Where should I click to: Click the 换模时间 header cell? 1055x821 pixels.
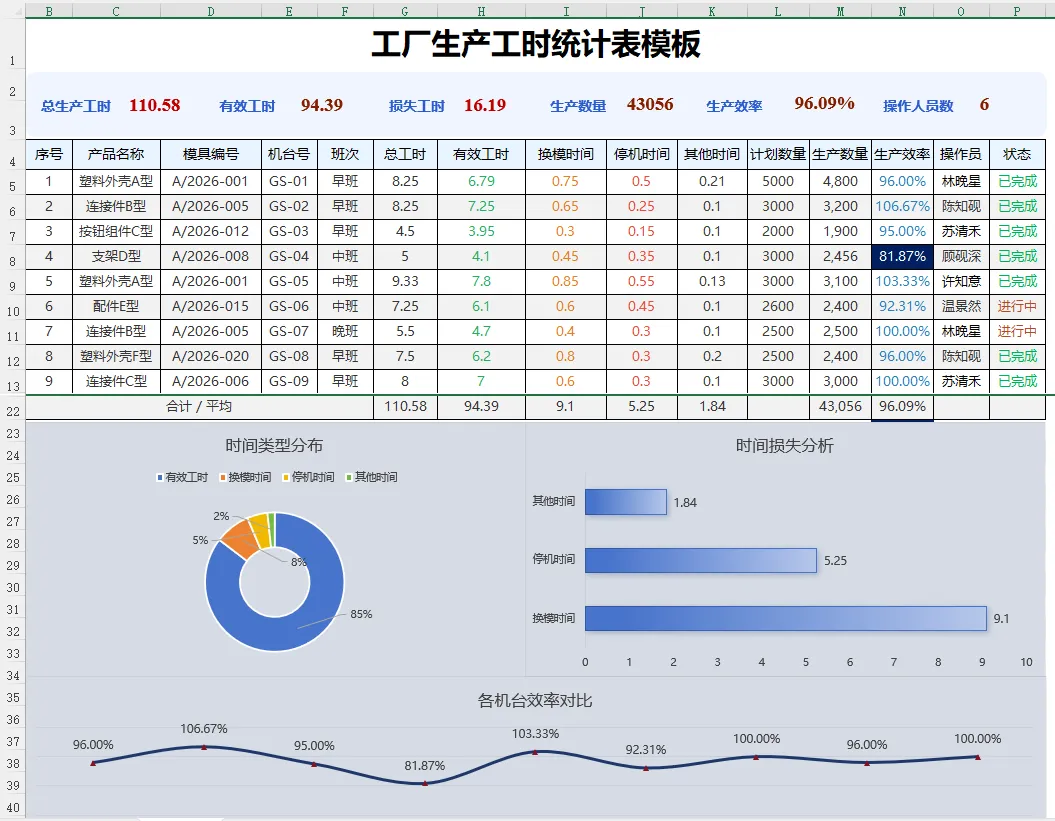[x=566, y=154]
